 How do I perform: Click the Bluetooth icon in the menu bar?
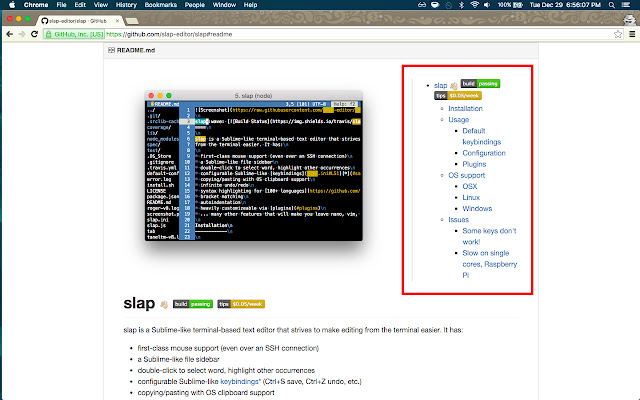[462, 5]
